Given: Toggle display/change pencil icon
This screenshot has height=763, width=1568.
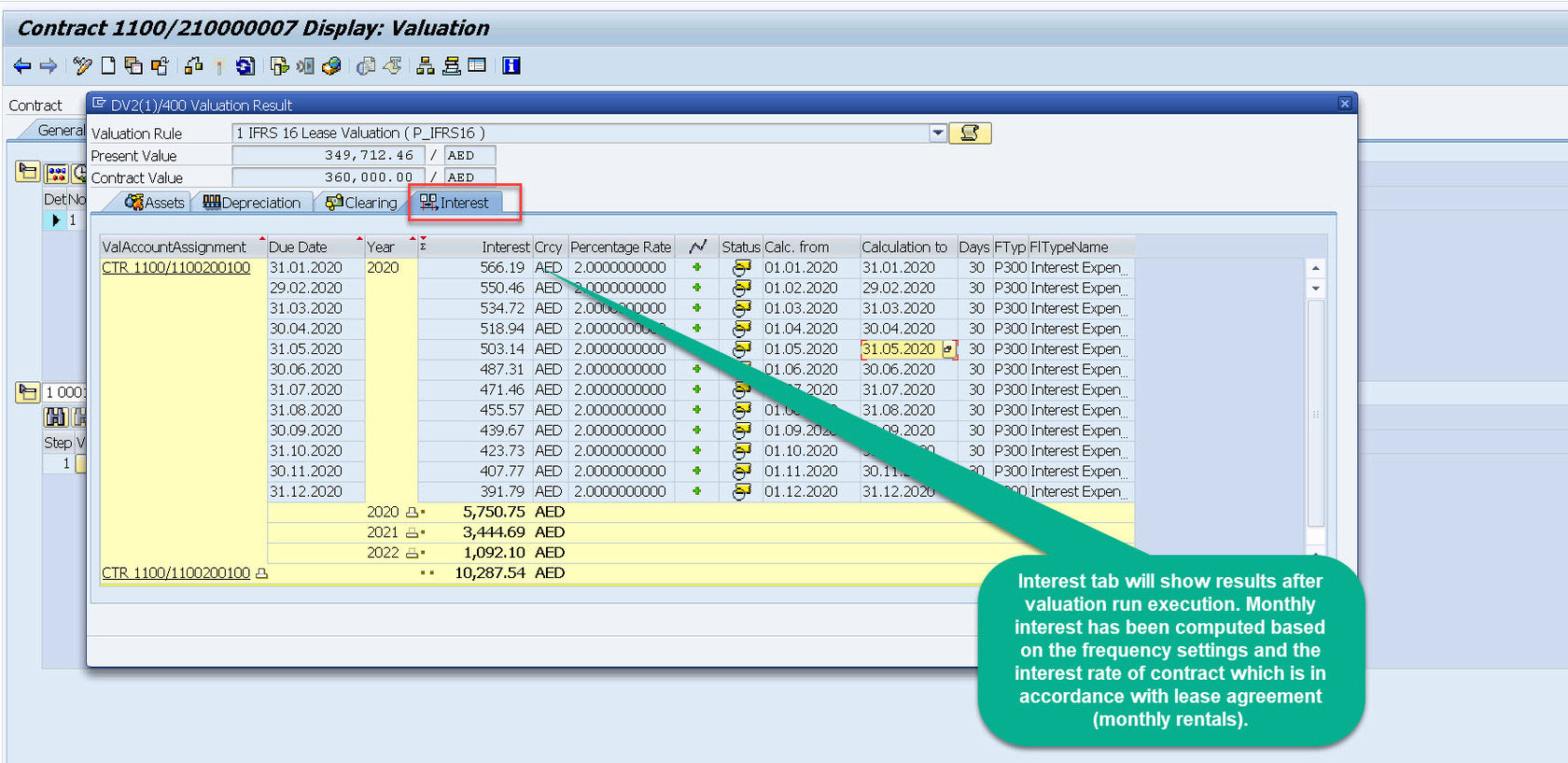Looking at the screenshot, I should 82,66.
